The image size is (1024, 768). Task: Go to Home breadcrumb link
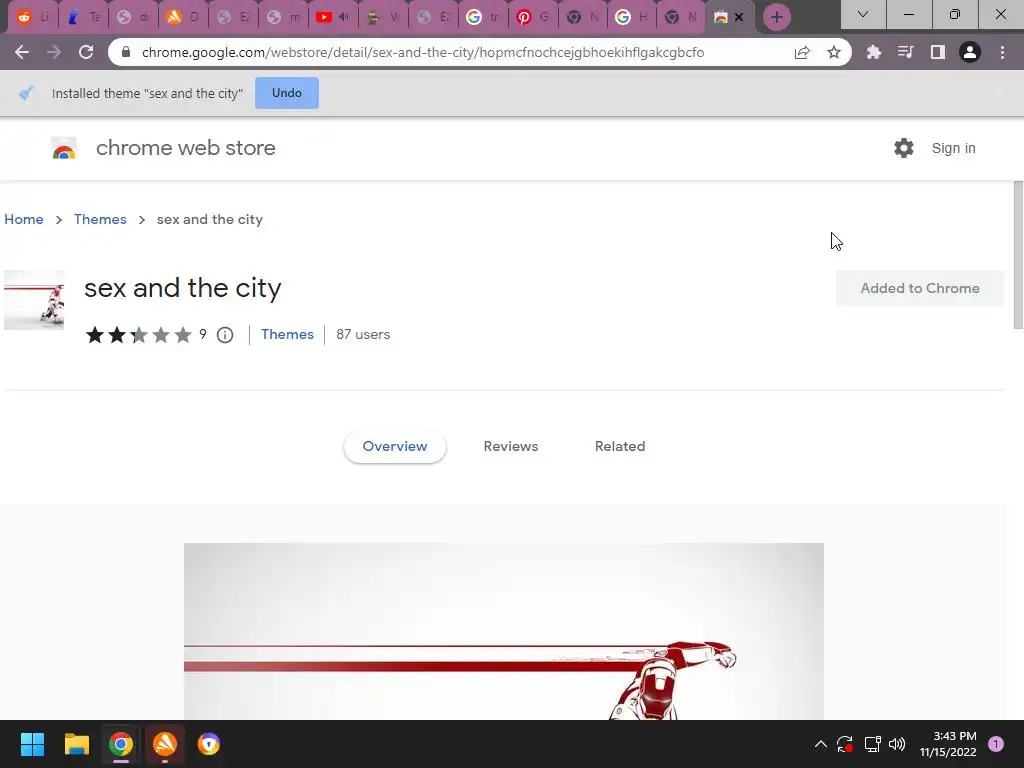24,219
